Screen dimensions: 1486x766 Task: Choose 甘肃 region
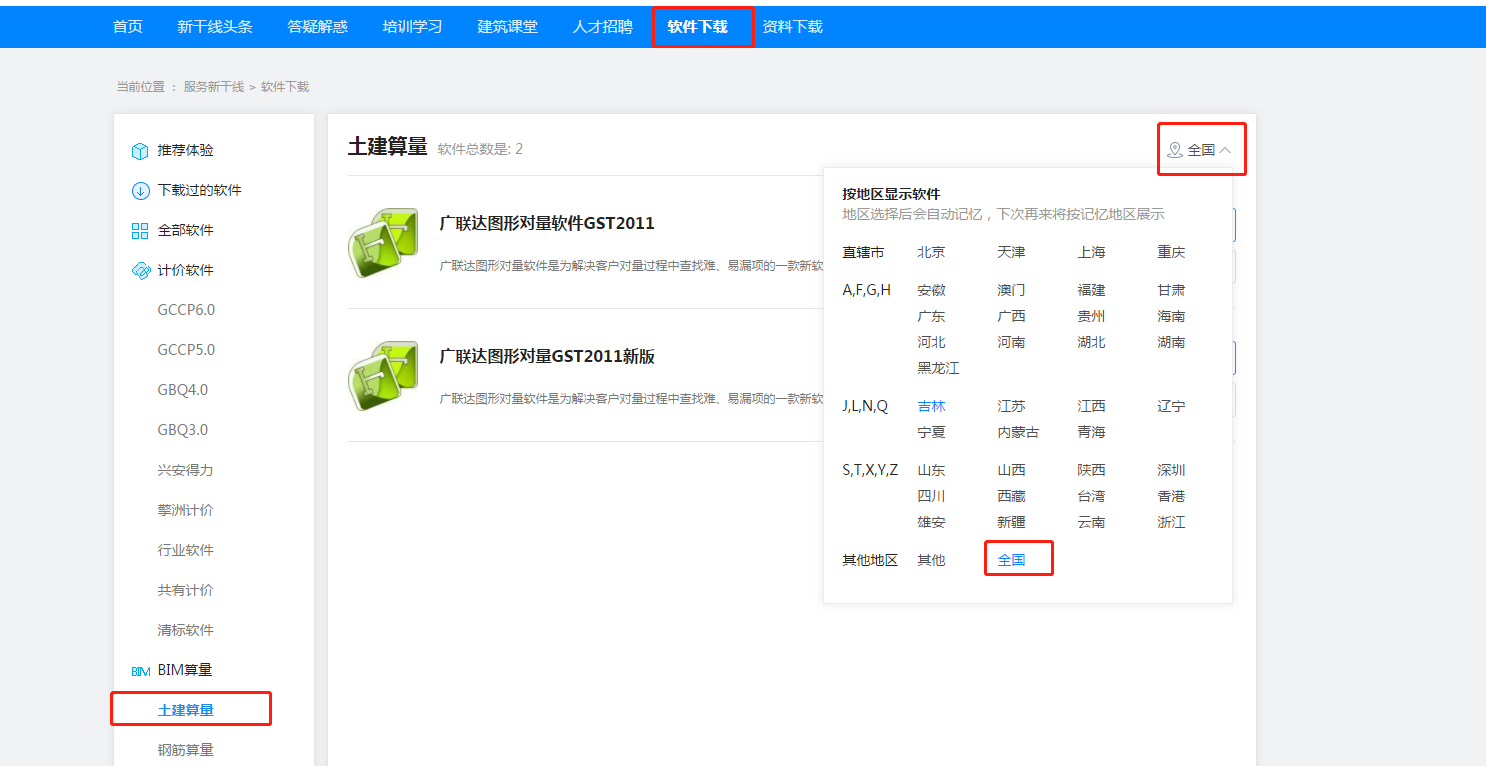(x=1171, y=290)
